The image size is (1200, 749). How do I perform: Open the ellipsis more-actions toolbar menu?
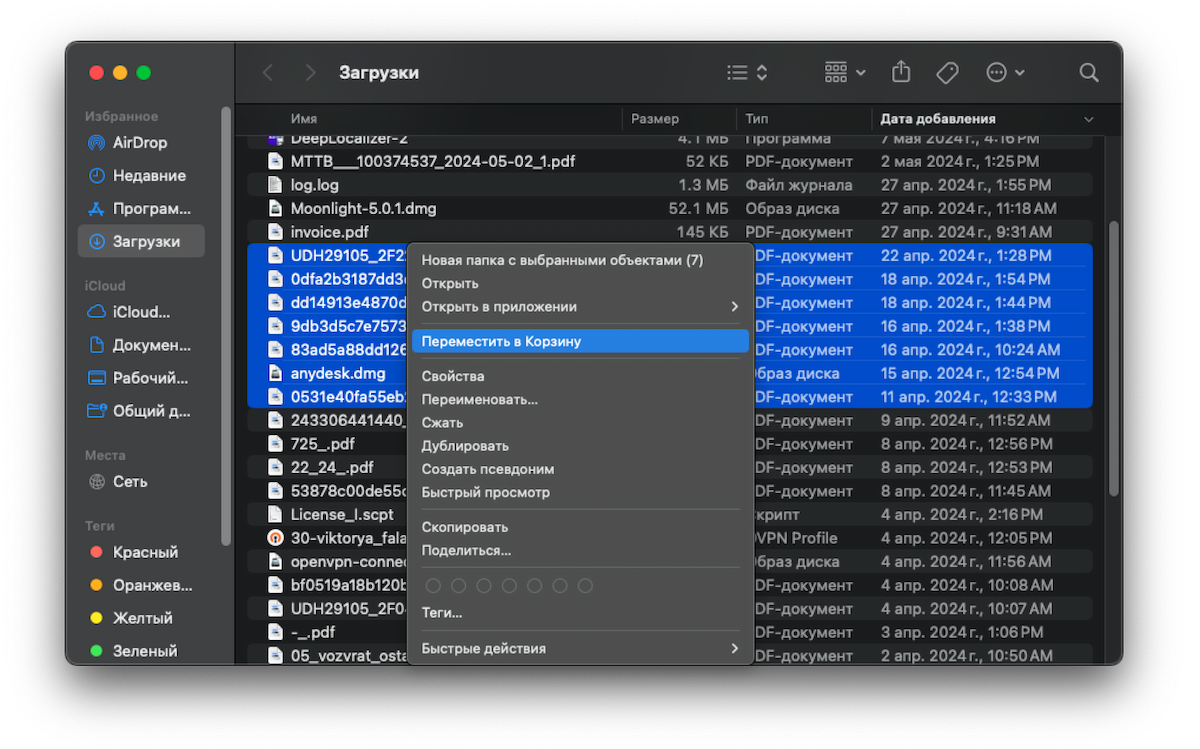click(x=1005, y=73)
